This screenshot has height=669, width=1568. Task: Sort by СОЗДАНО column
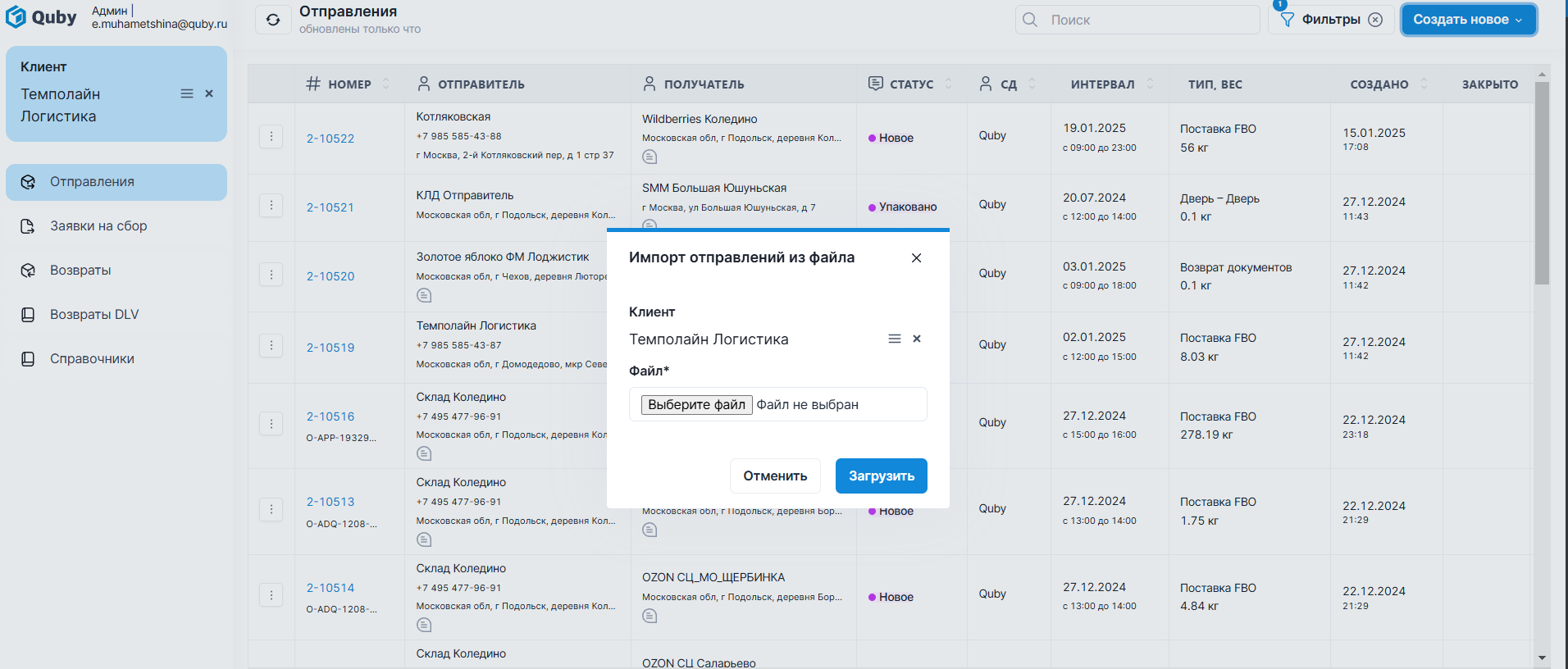point(1424,84)
